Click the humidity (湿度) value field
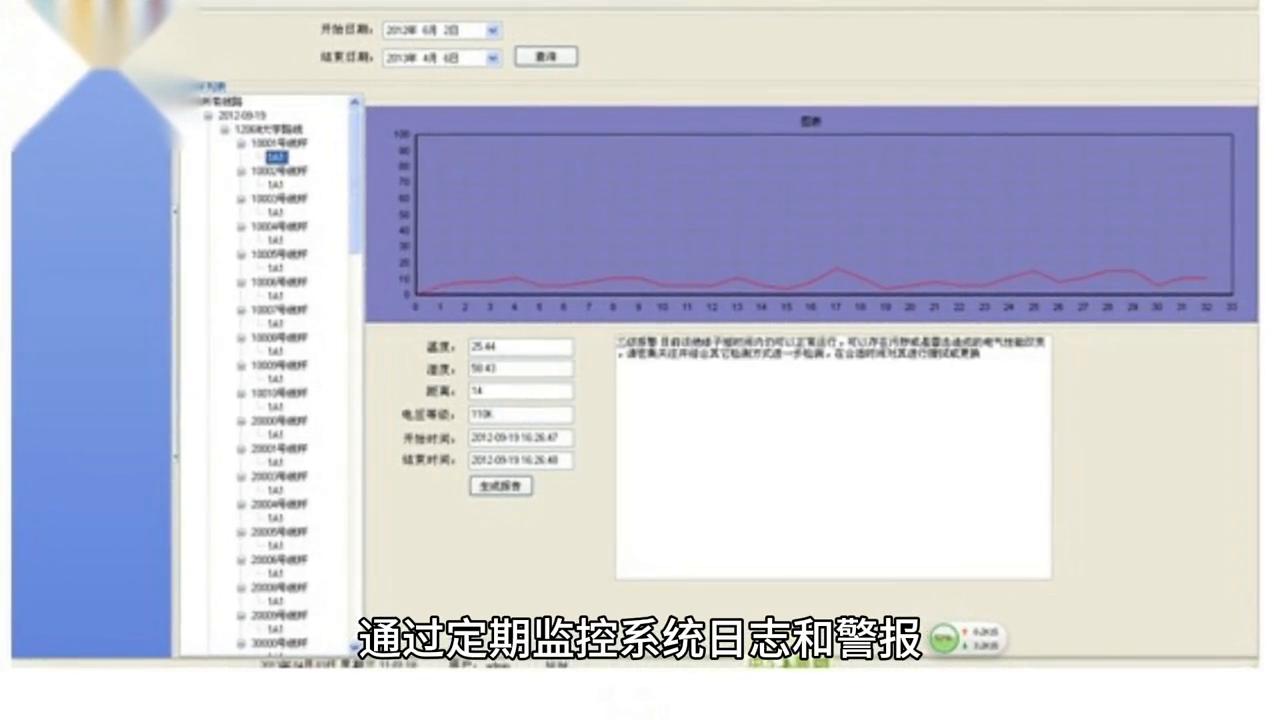This screenshot has height=720, width=1280. (x=519, y=368)
